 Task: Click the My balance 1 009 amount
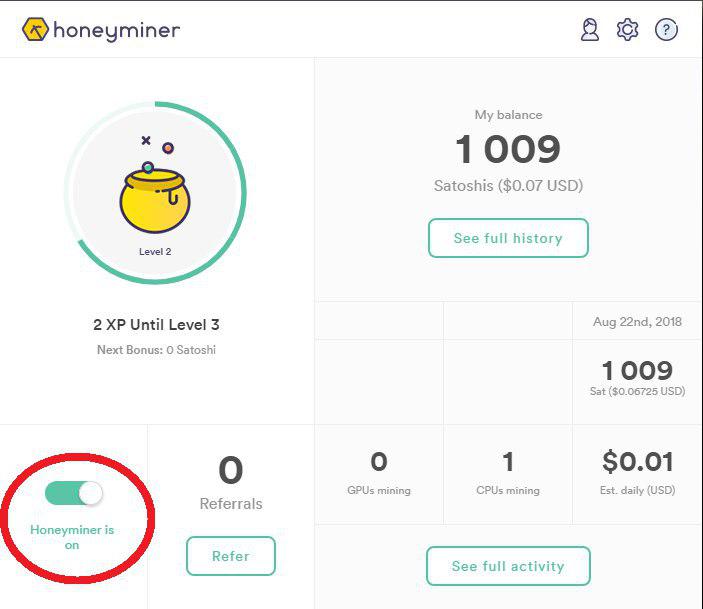click(x=508, y=150)
